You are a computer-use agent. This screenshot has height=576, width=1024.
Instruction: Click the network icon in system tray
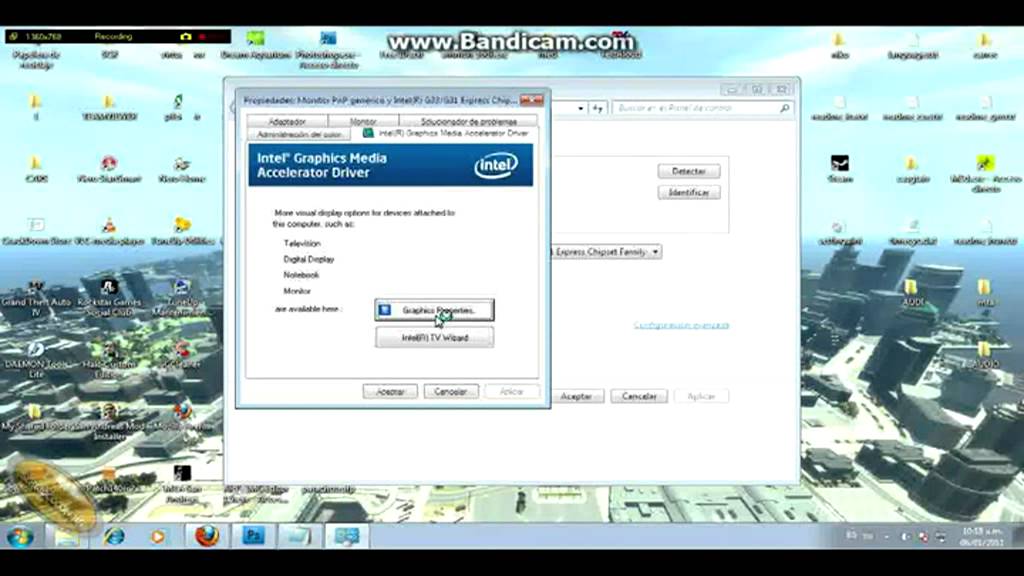(941, 537)
